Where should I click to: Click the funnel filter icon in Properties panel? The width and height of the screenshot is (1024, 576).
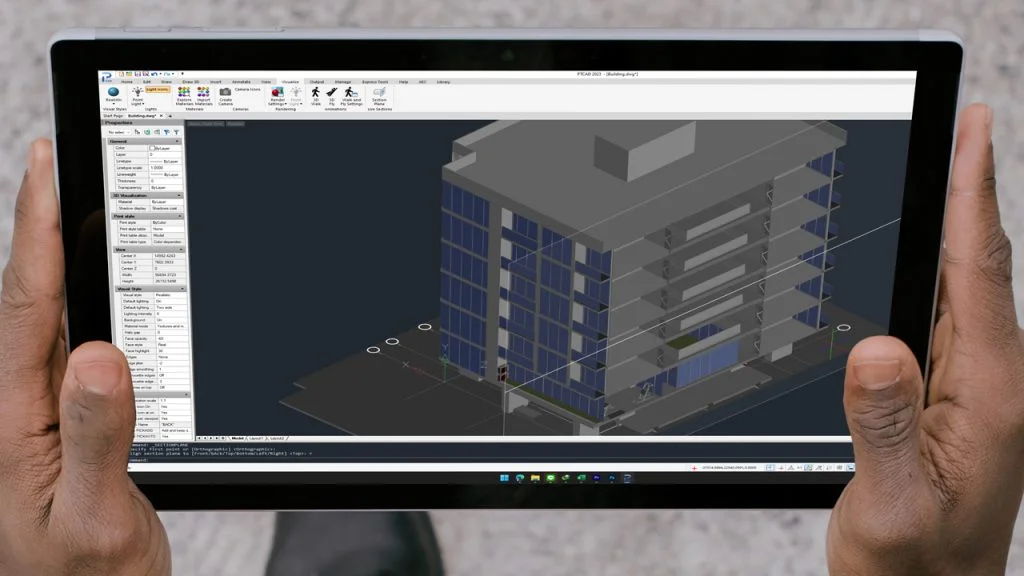(x=176, y=132)
